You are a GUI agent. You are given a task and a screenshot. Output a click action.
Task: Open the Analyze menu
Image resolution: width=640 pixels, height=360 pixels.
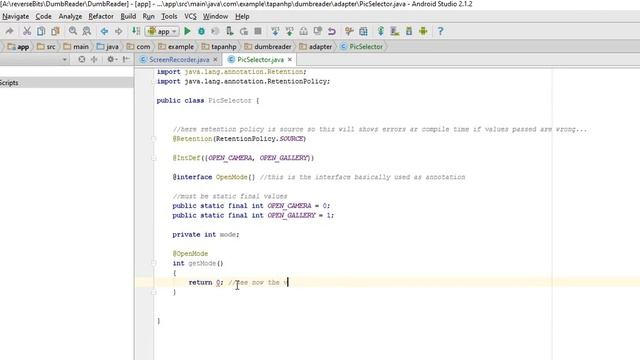point(70,16)
